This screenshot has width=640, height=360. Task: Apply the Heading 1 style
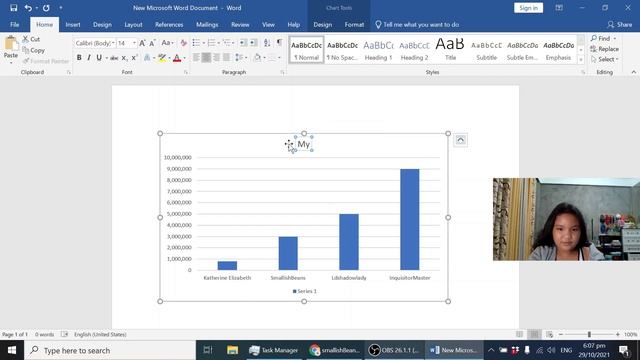coord(378,50)
